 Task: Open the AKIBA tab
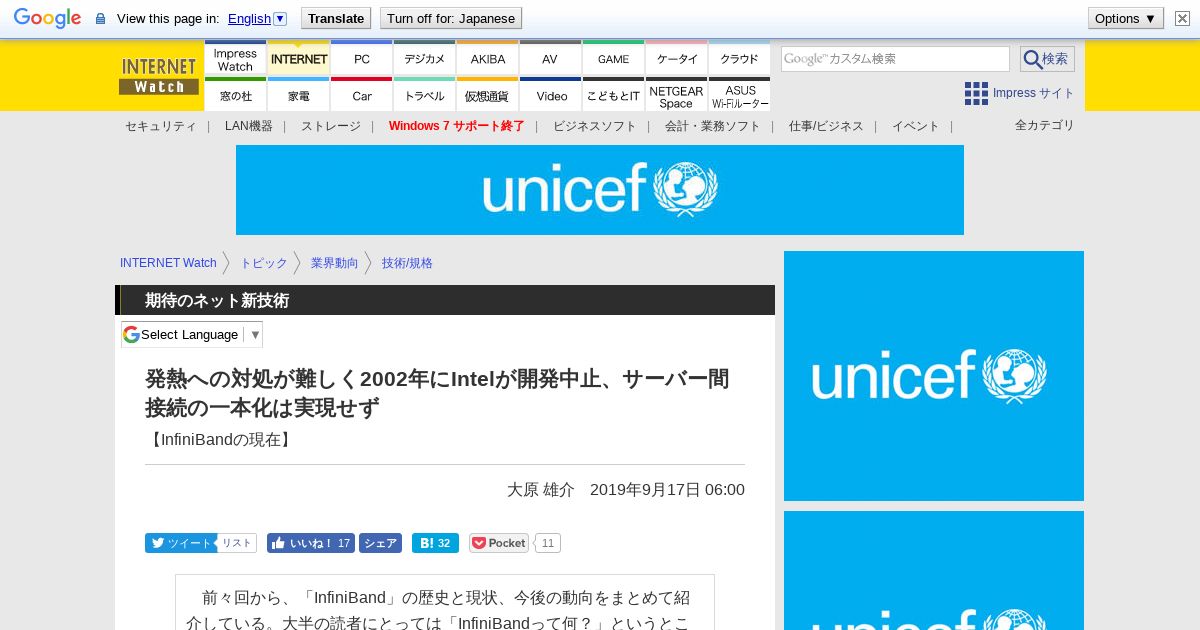(487, 60)
